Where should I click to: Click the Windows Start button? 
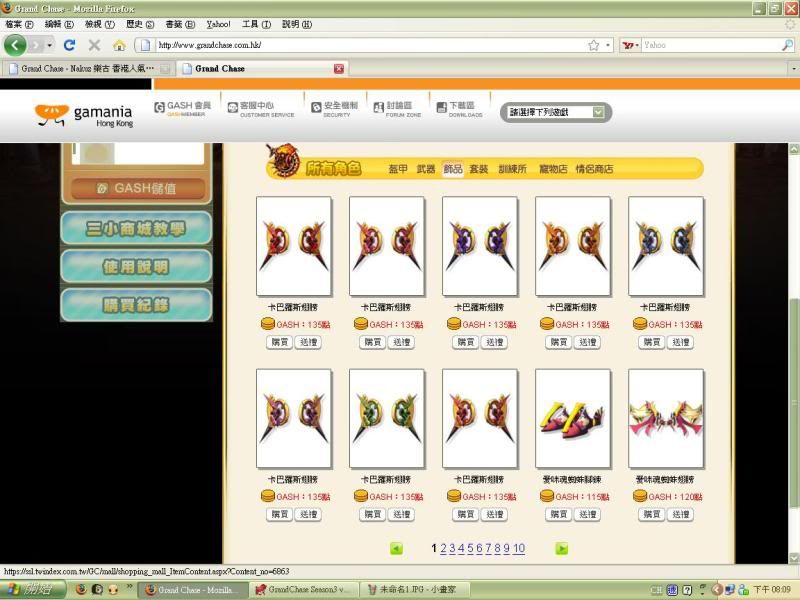[33, 590]
